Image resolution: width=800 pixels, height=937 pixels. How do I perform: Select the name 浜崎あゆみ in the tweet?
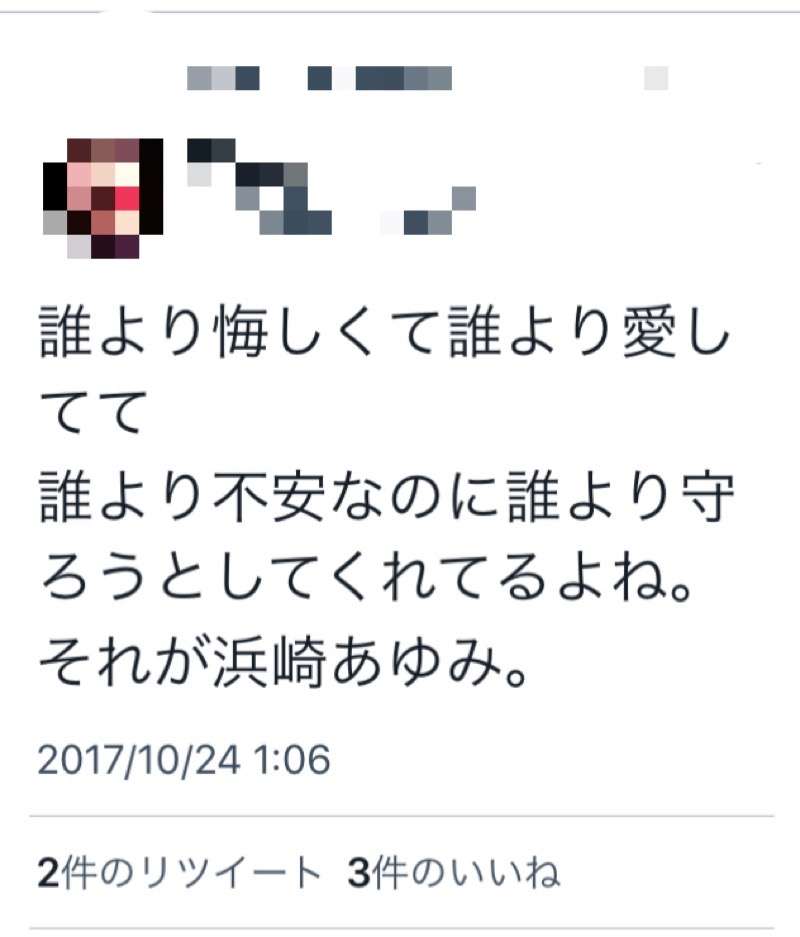pyautogui.click(x=357, y=663)
